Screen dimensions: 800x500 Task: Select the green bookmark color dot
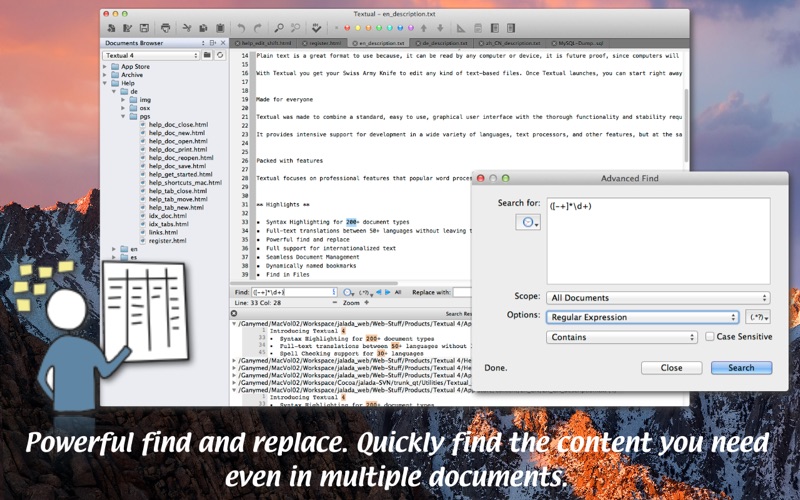[x=379, y=28]
